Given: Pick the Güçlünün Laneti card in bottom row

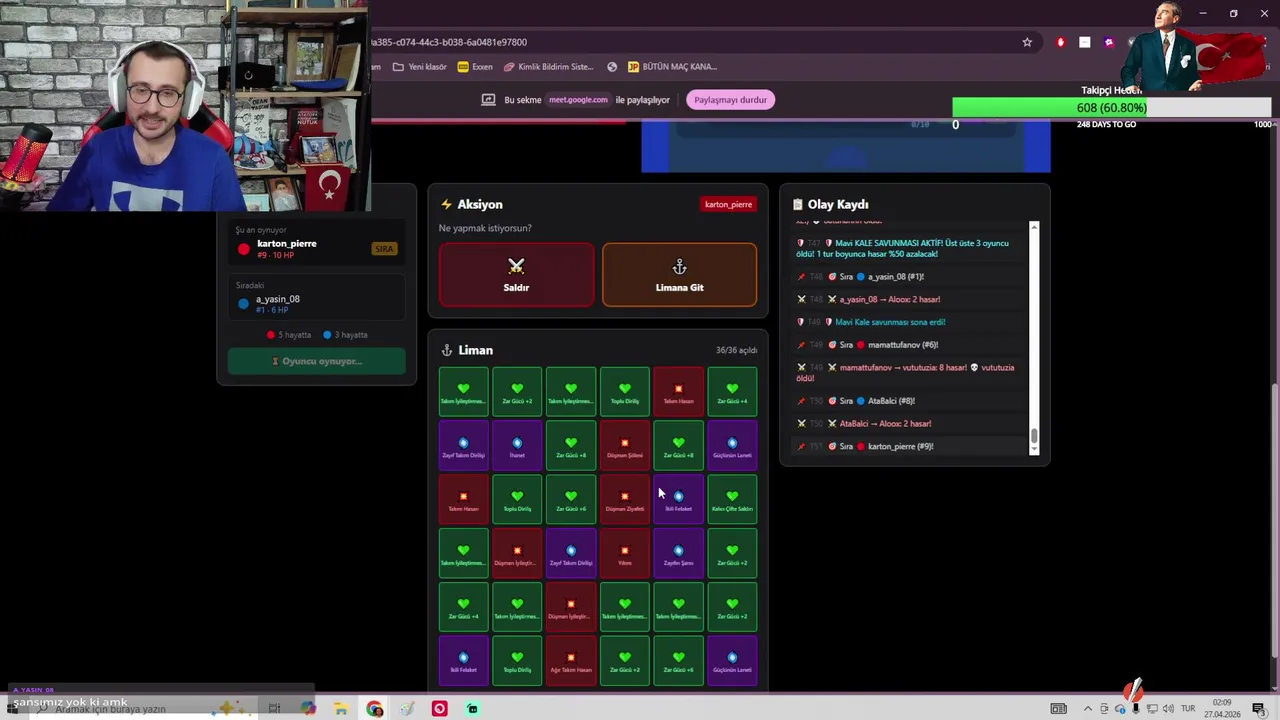Looking at the screenshot, I should 732,661.
